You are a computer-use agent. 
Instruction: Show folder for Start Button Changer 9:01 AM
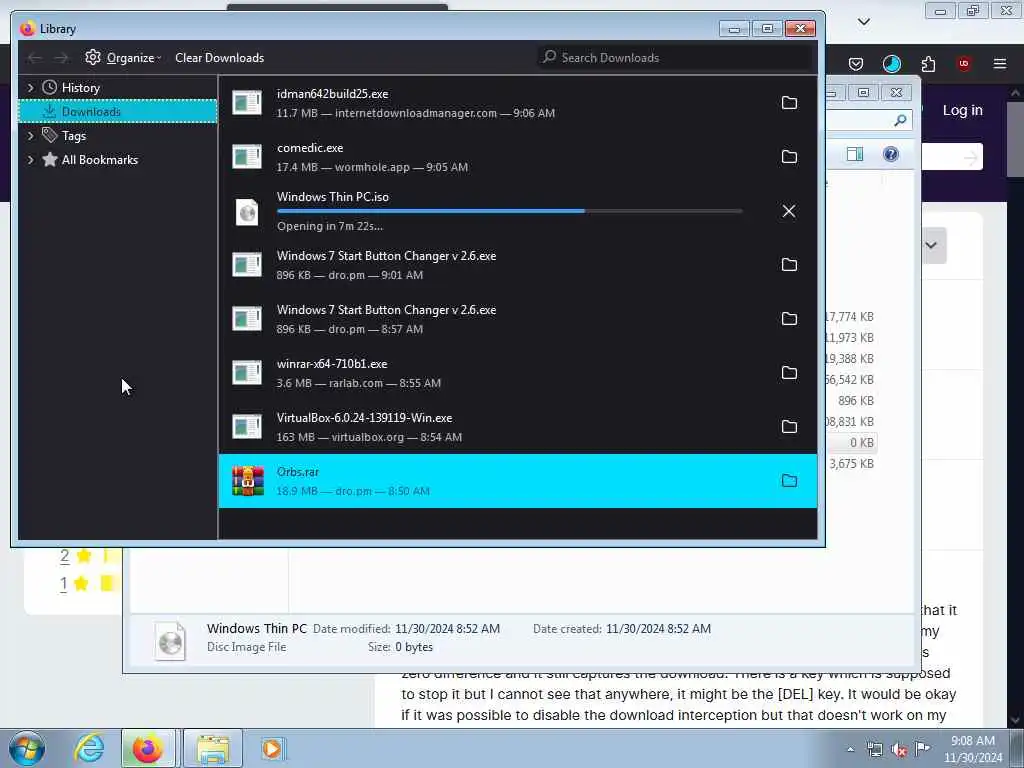click(789, 264)
